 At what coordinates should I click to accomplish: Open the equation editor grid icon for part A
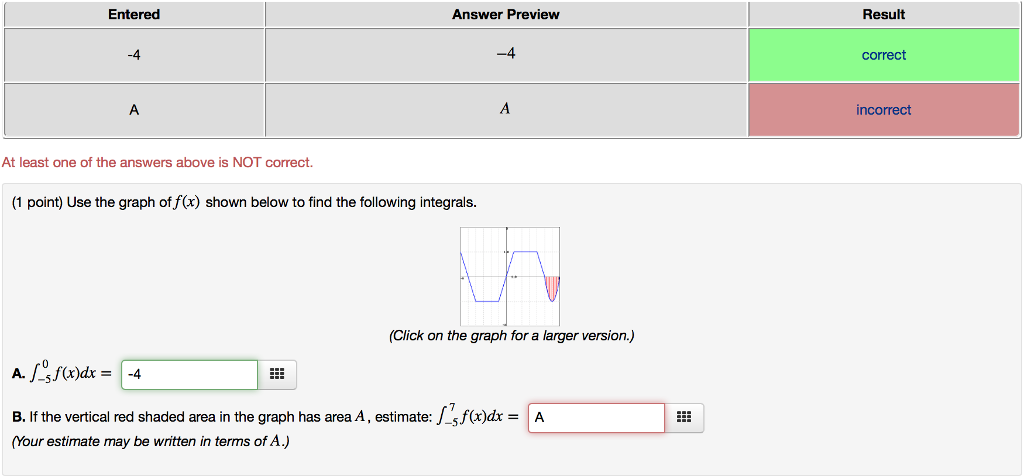coord(277,375)
